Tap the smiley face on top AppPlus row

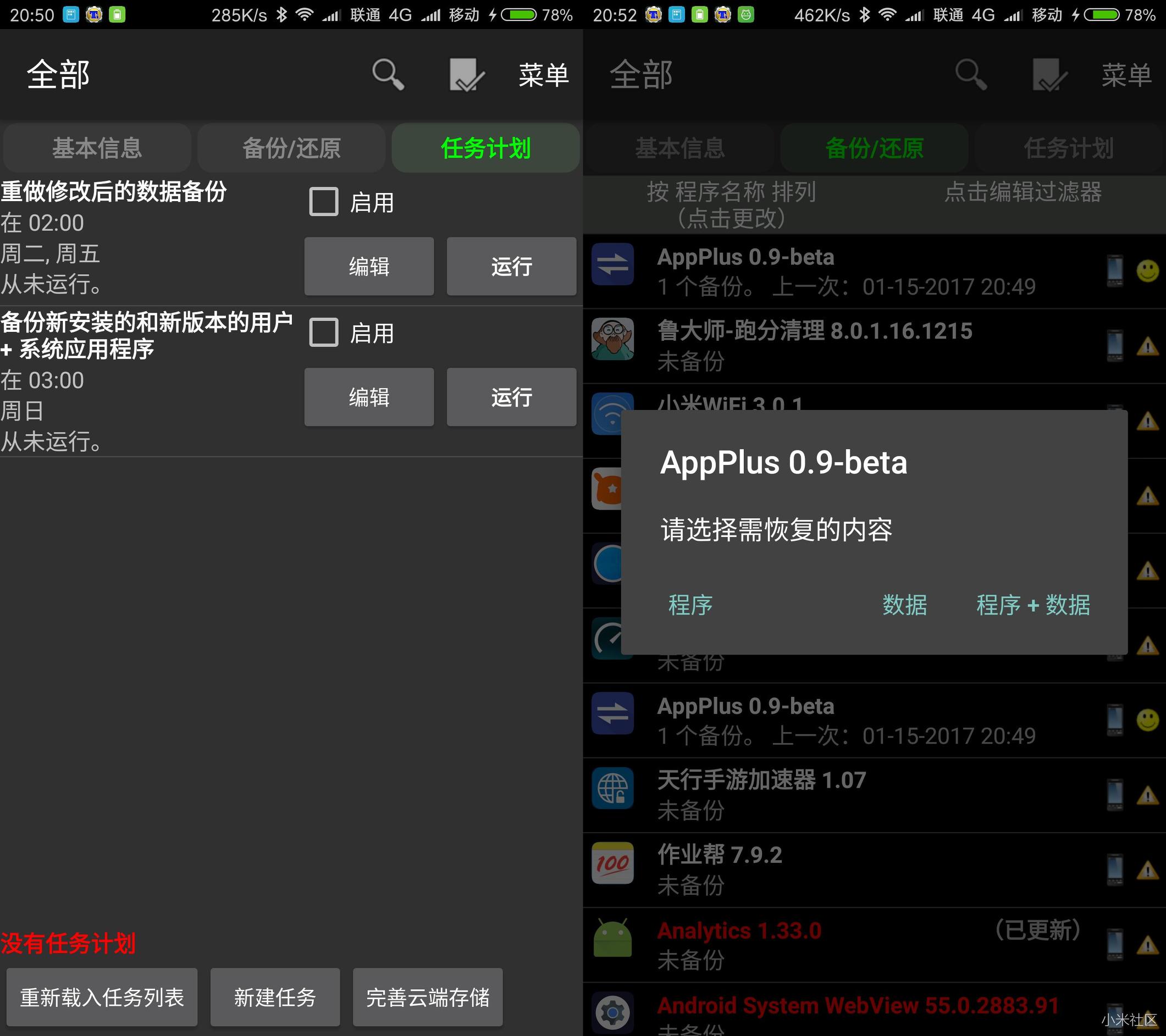pos(1148,271)
